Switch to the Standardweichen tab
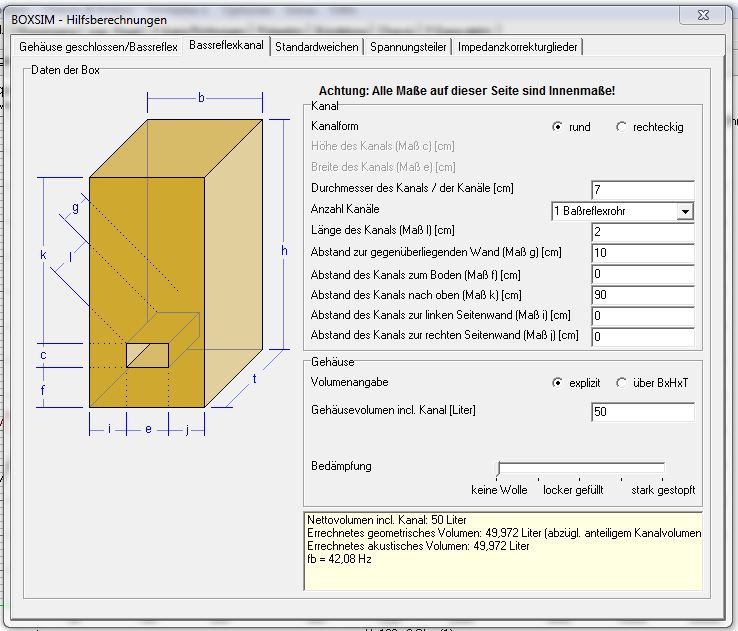The image size is (738, 631). tap(318, 47)
